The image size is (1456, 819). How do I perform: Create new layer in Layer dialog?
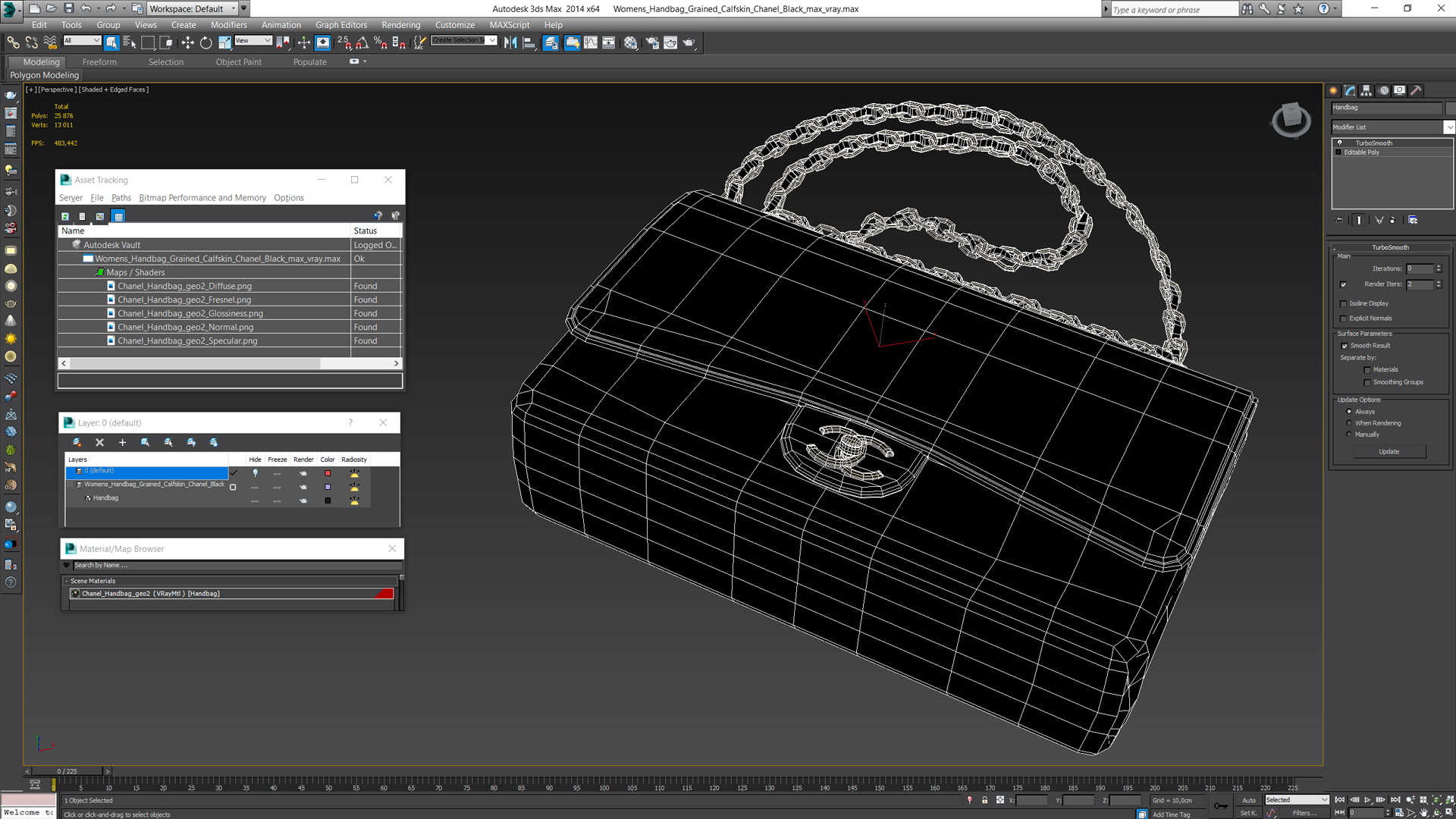(x=77, y=442)
